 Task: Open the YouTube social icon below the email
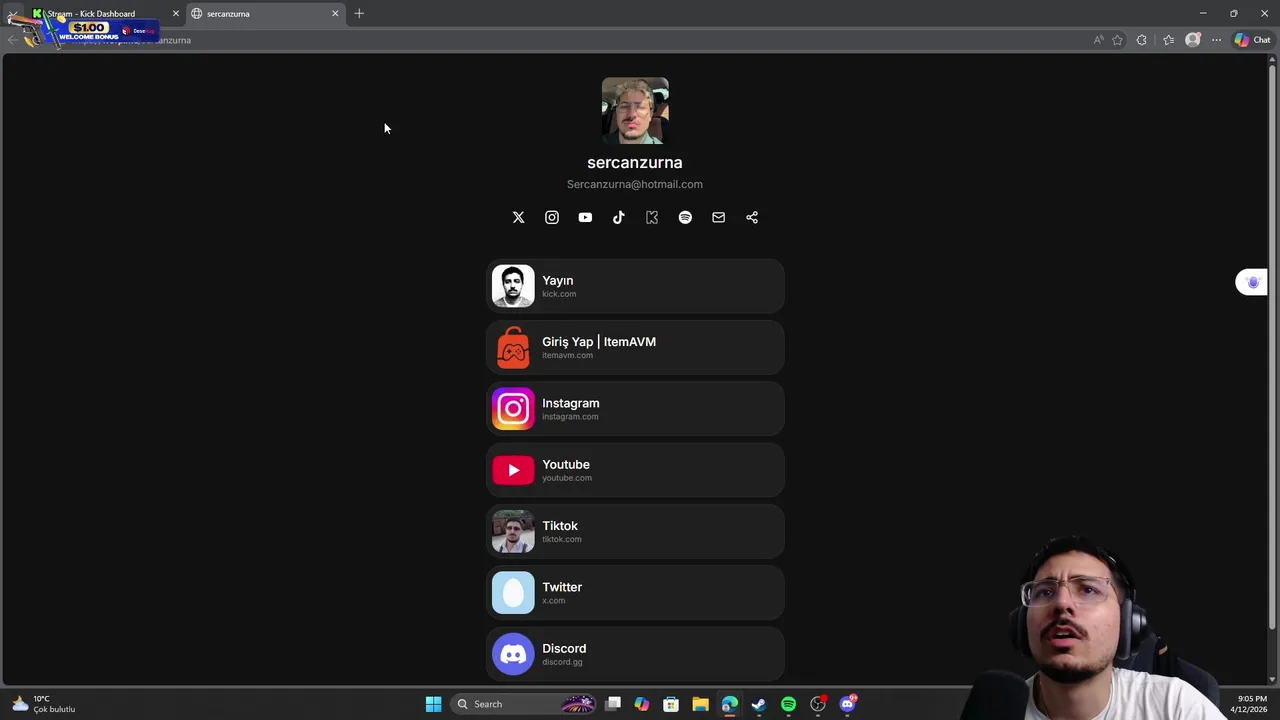[x=585, y=217]
